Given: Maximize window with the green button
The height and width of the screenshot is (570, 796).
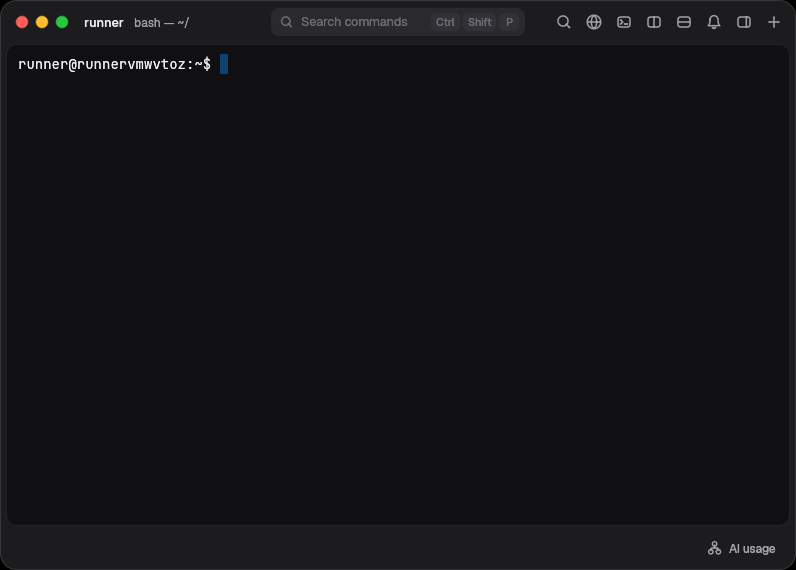Looking at the screenshot, I should click(x=62, y=22).
